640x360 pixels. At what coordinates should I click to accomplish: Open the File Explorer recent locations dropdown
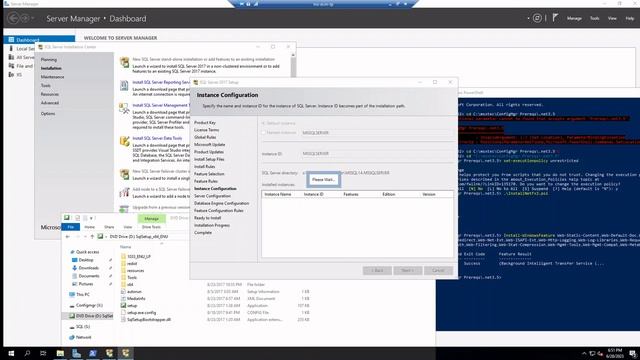(x=85, y=237)
